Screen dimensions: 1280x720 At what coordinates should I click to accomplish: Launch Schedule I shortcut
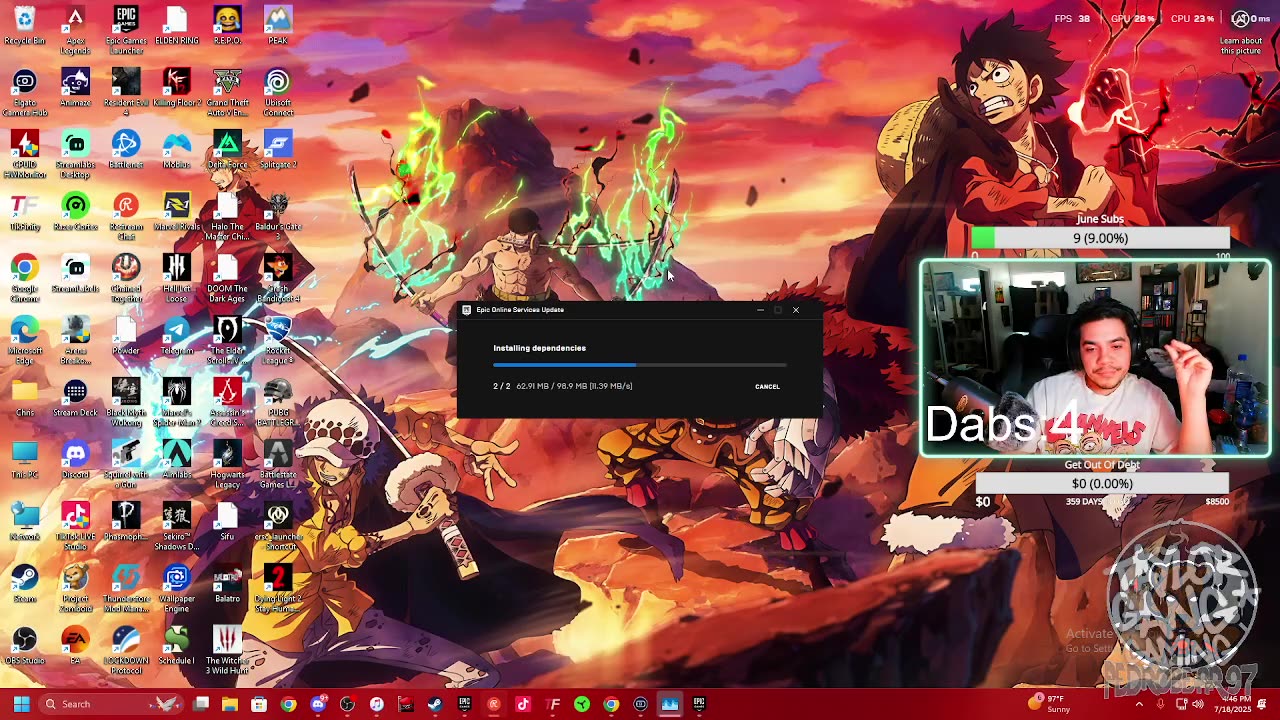pyautogui.click(x=177, y=647)
